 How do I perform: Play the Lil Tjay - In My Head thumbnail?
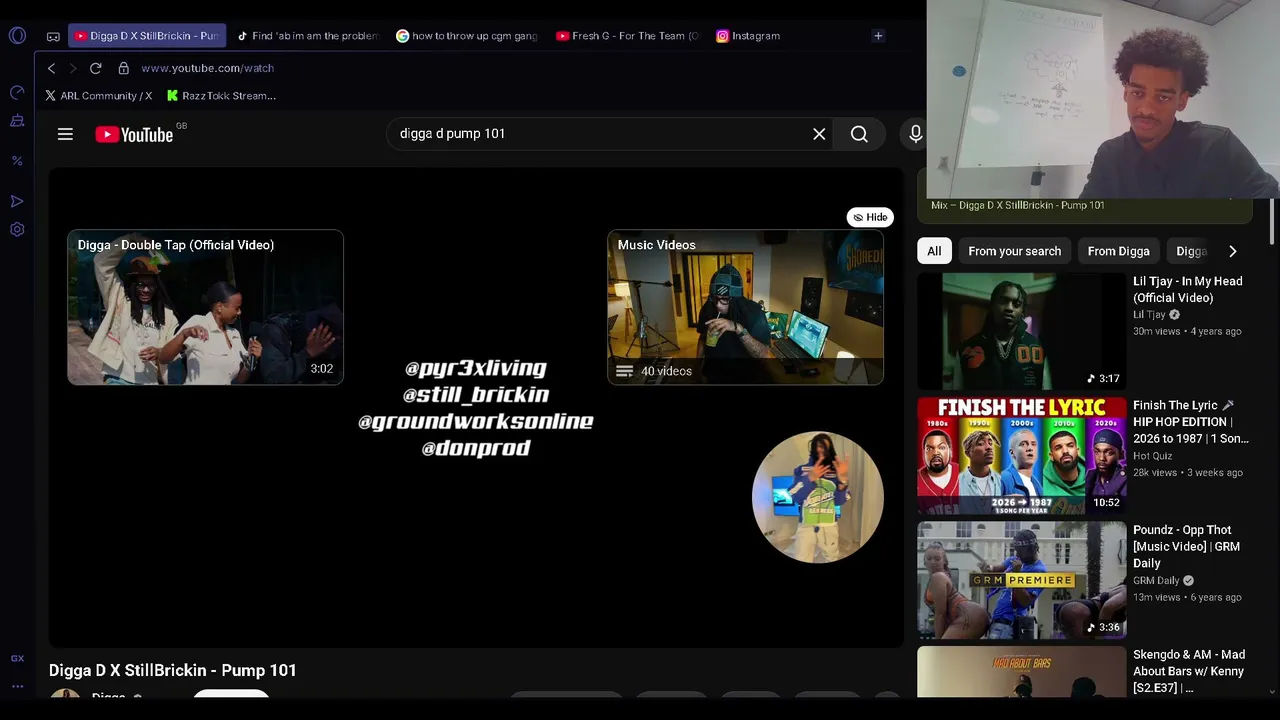coord(1021,331)
